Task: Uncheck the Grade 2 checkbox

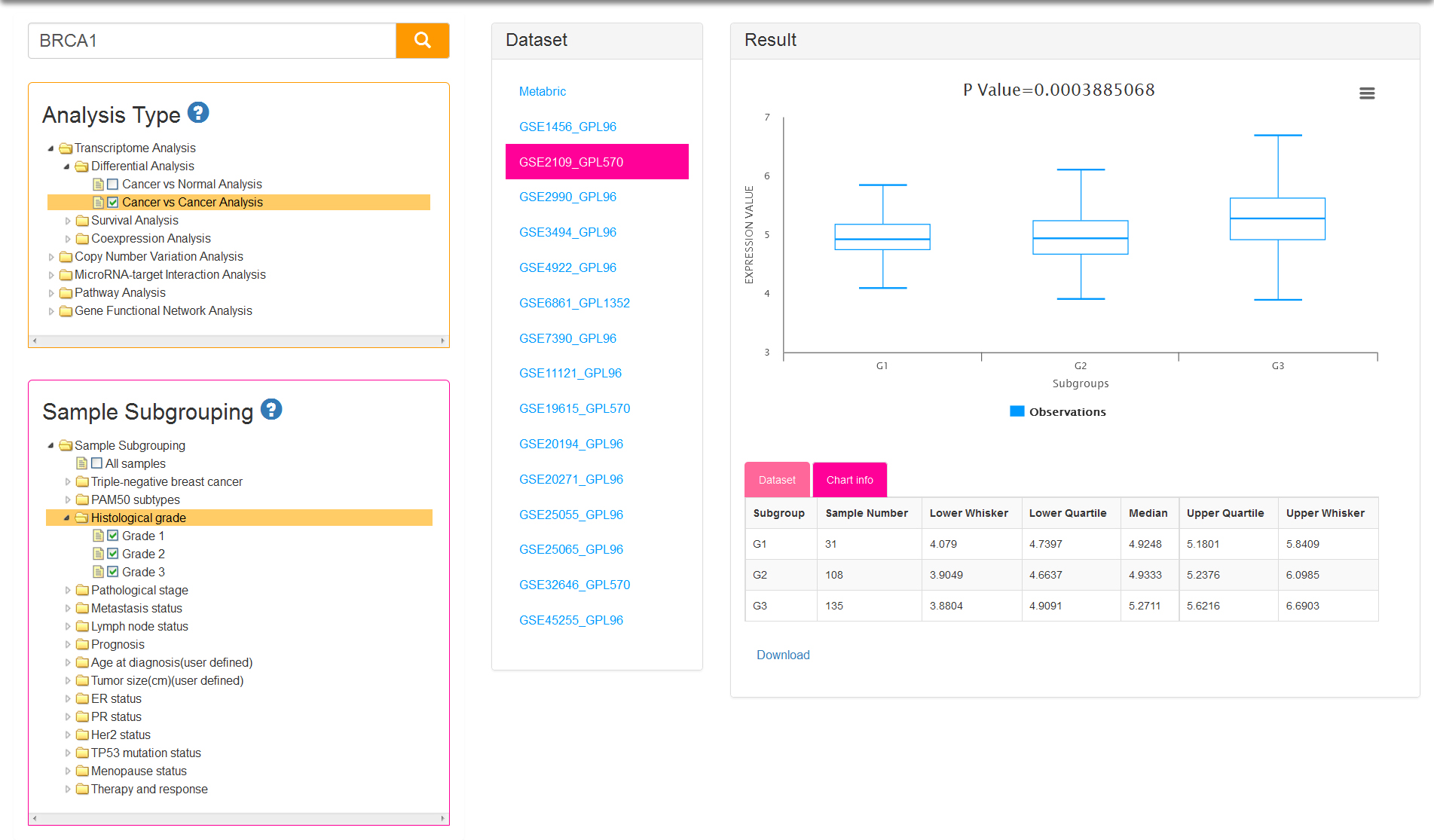Action: point(113,554)
